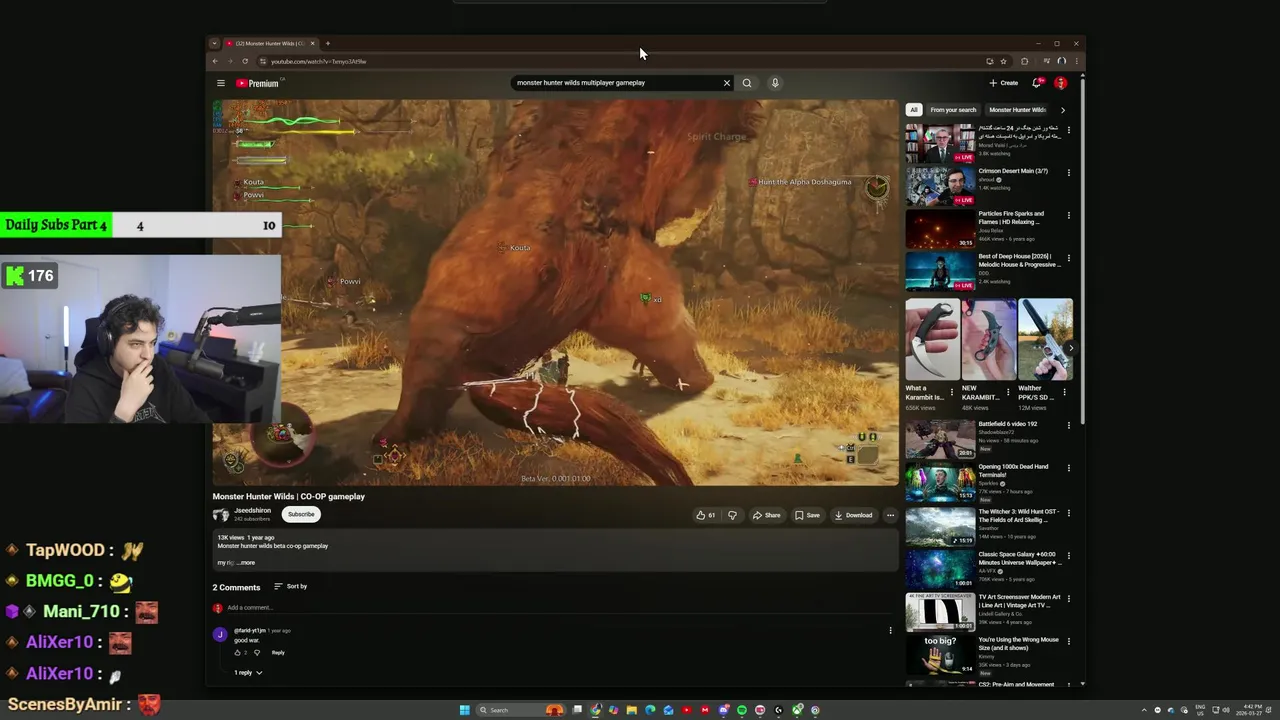The image size is (1280, 720).
Task: Open Xbox app from the taskbar
Action: 797,710
